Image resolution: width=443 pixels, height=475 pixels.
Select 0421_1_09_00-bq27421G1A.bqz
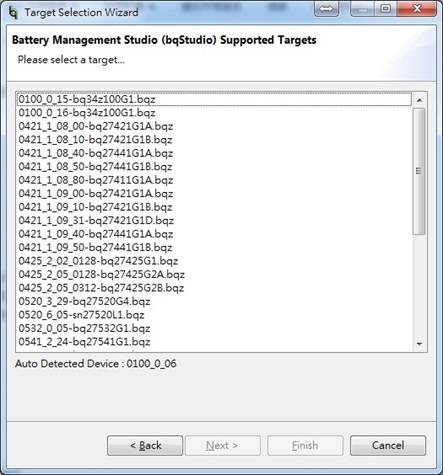(x=214, y=194)
